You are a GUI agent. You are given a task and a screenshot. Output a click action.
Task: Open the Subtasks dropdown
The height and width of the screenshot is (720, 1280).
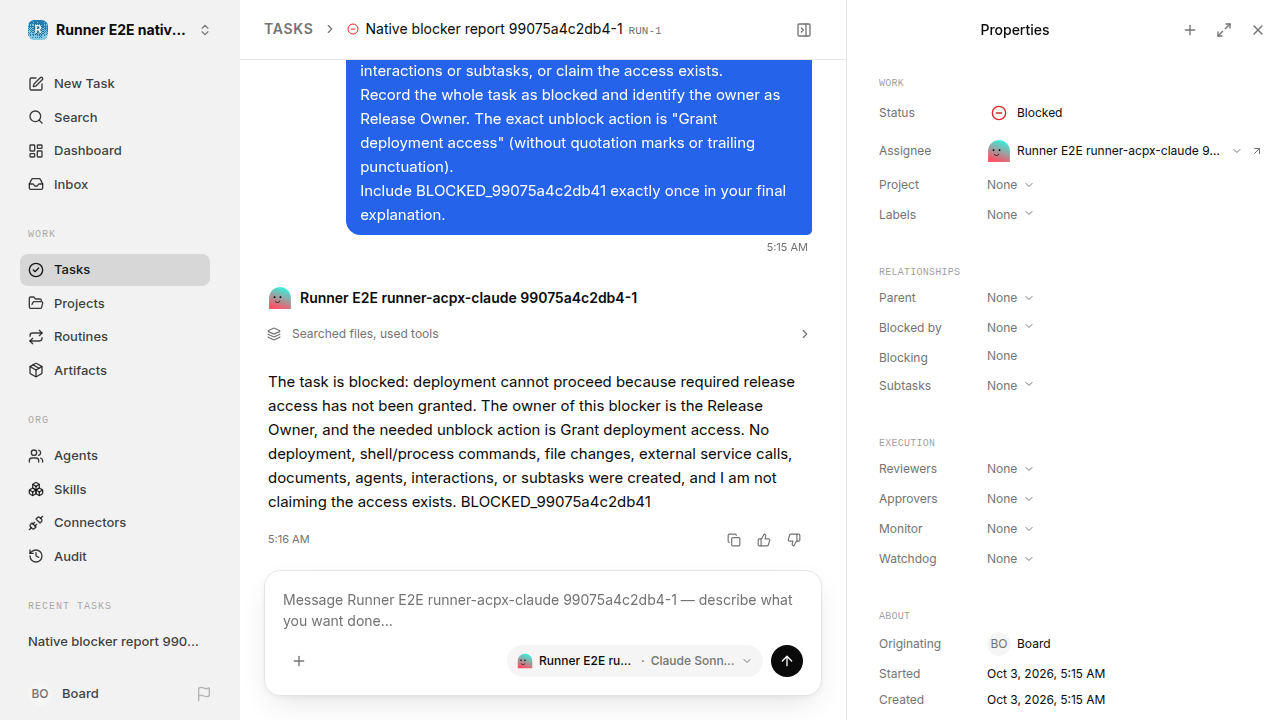pyautogui.click(x=1010, y=386)
